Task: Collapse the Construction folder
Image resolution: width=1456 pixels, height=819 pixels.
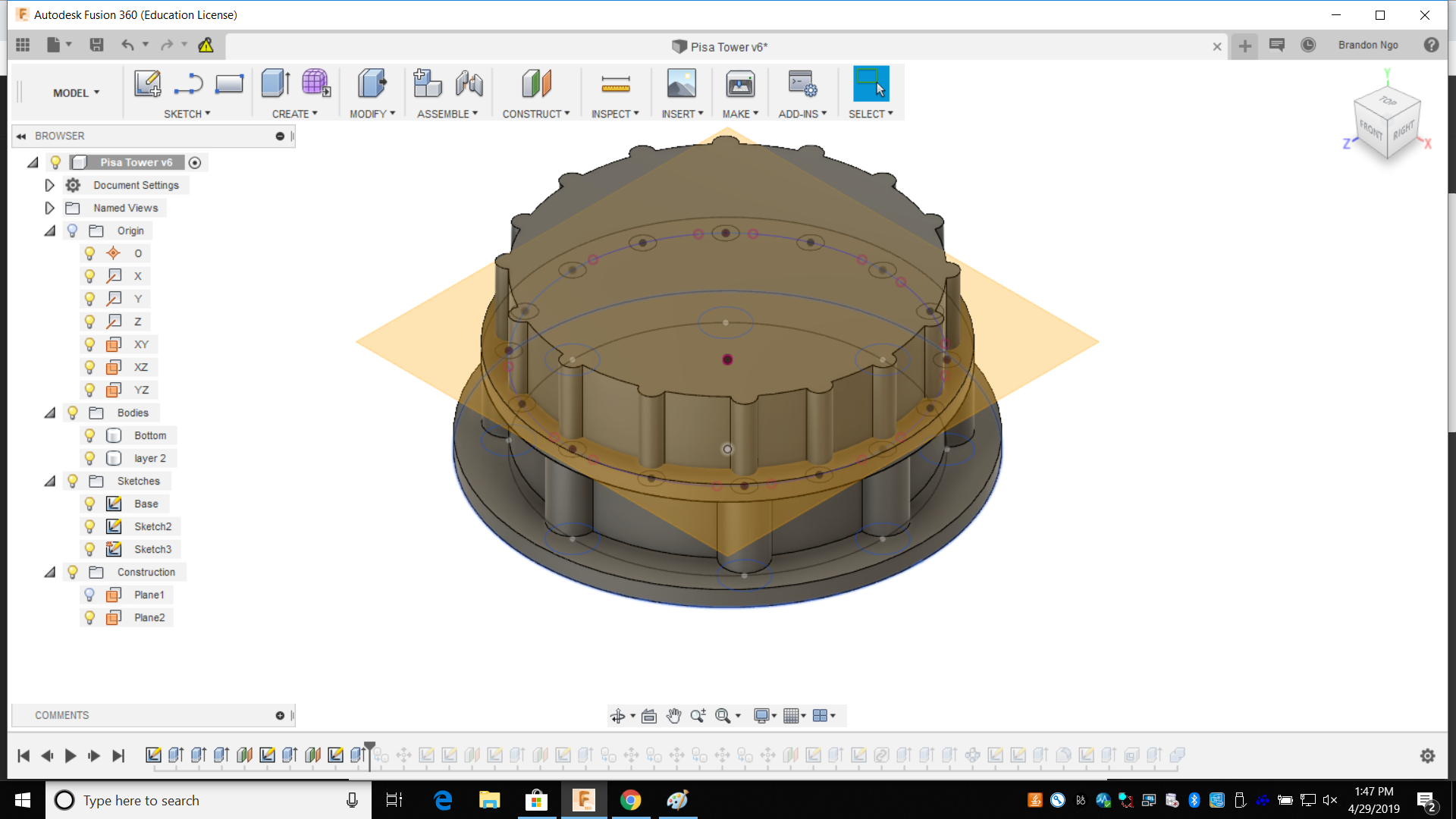Action: point(50,572)
